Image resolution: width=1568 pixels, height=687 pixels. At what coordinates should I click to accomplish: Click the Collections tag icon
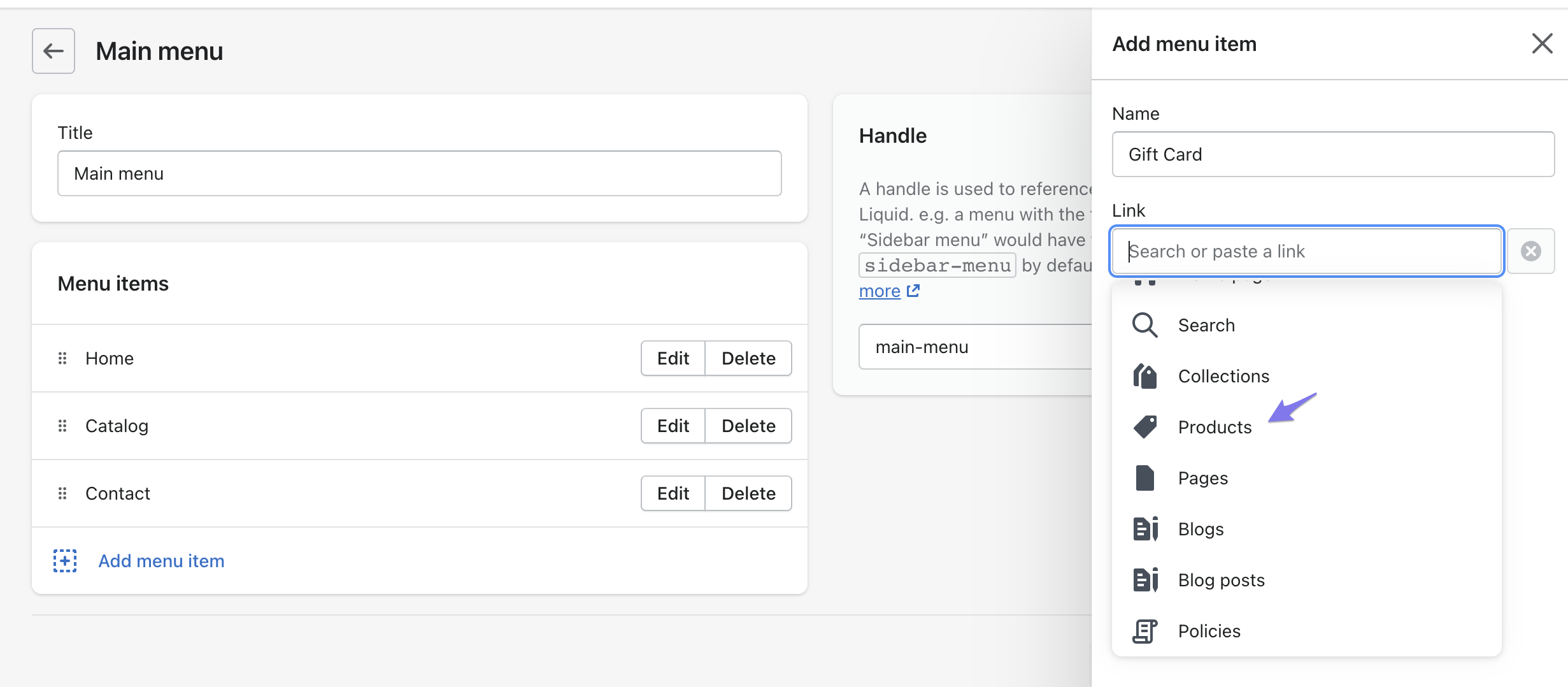(1144, 376)
